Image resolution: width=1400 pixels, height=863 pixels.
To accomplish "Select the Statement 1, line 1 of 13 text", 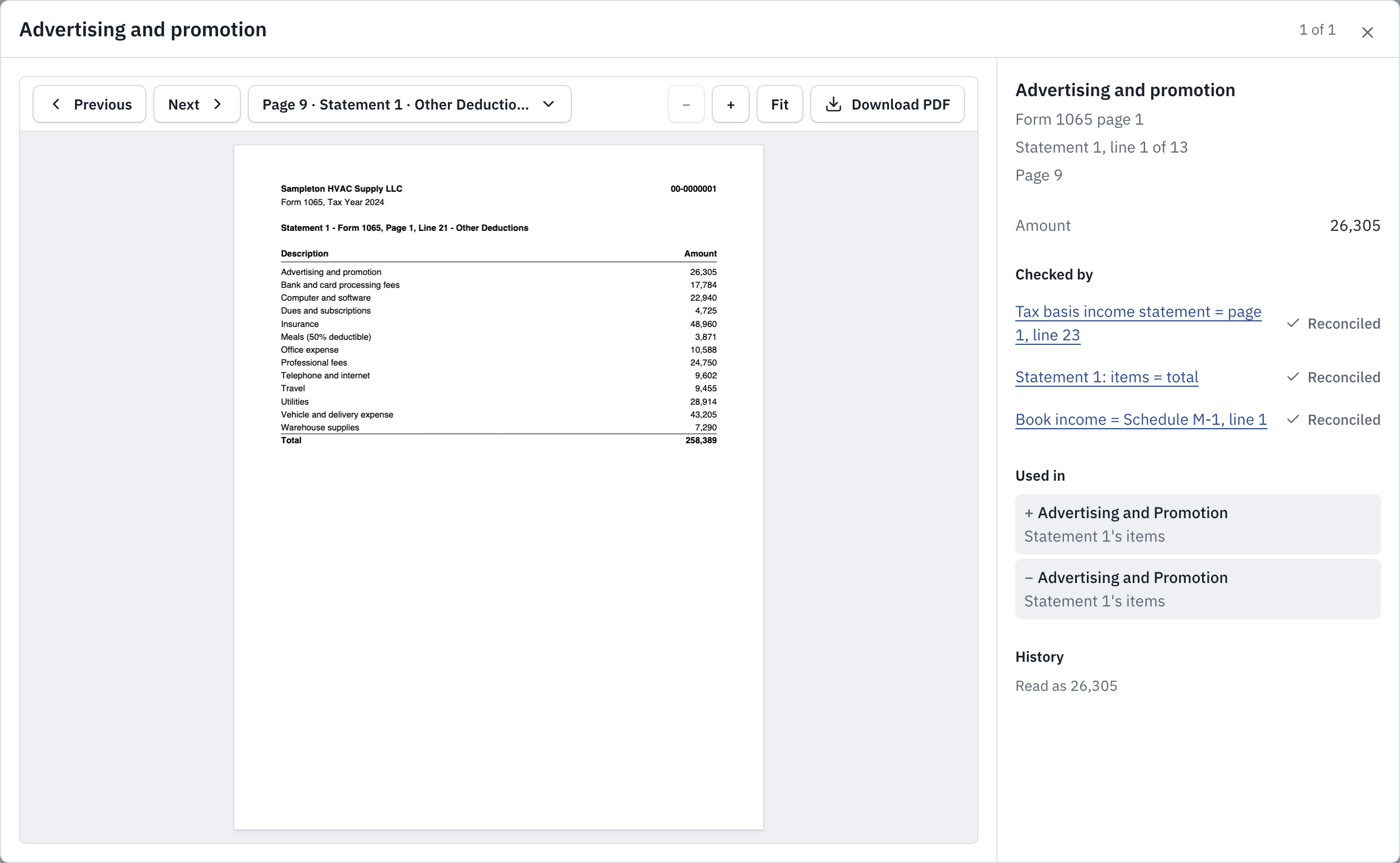I will coord(1101,147).
